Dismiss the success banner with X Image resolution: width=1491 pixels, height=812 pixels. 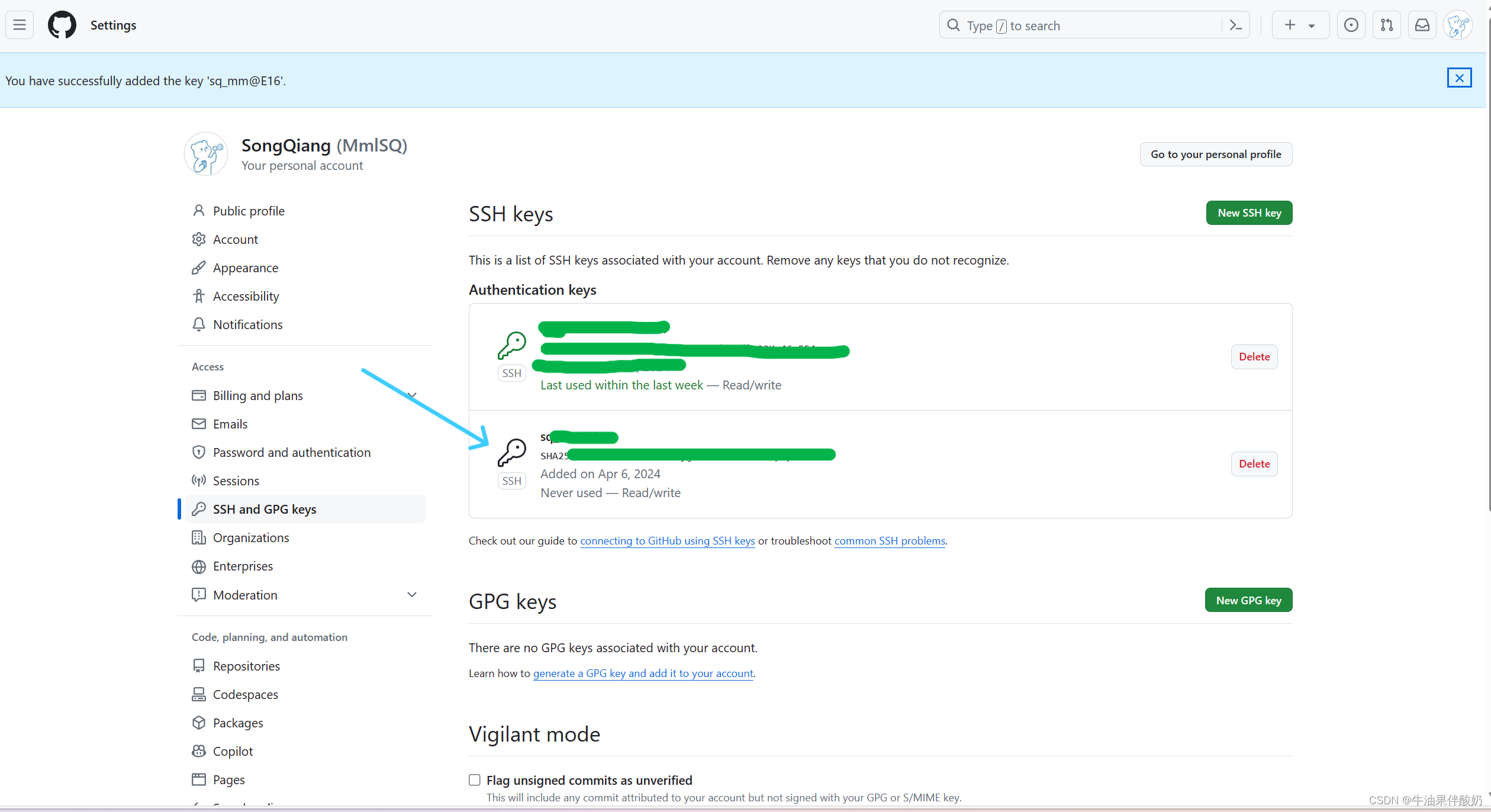click(x=1459, y=78)
